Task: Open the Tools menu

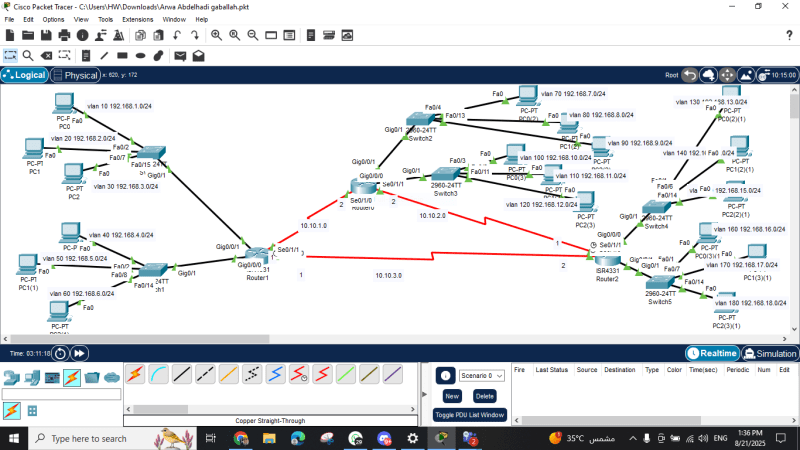Action: pyautogui.click(x=106, y=19)
